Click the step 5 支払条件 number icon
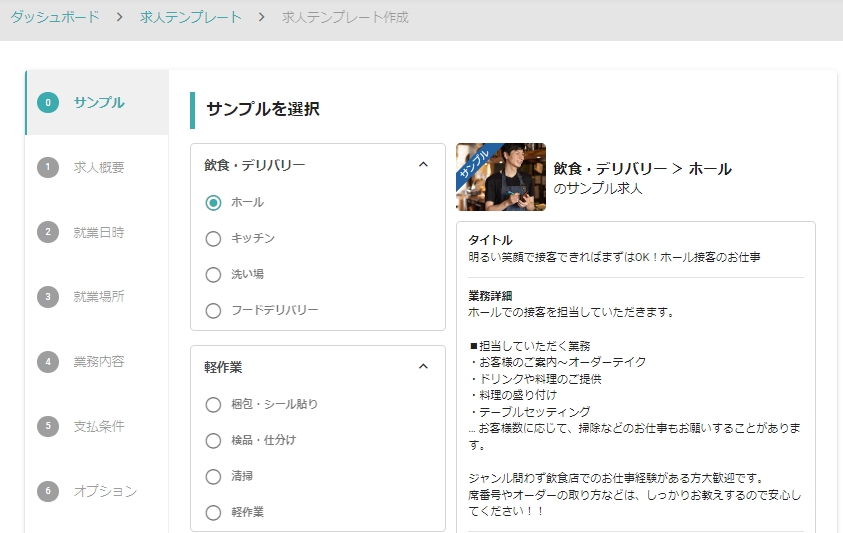843x533 pixels. 47,426
